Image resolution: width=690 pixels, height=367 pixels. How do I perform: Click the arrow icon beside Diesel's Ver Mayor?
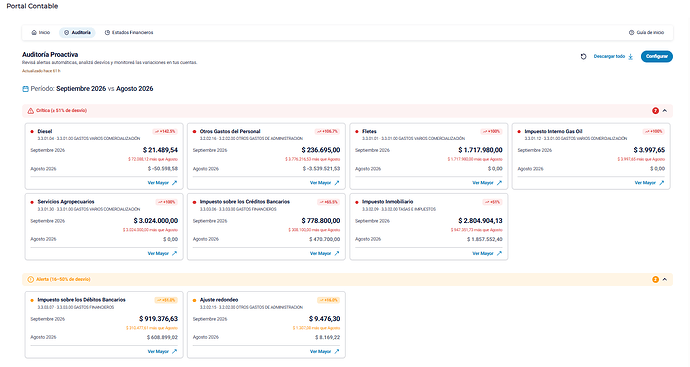coord(174,183)
